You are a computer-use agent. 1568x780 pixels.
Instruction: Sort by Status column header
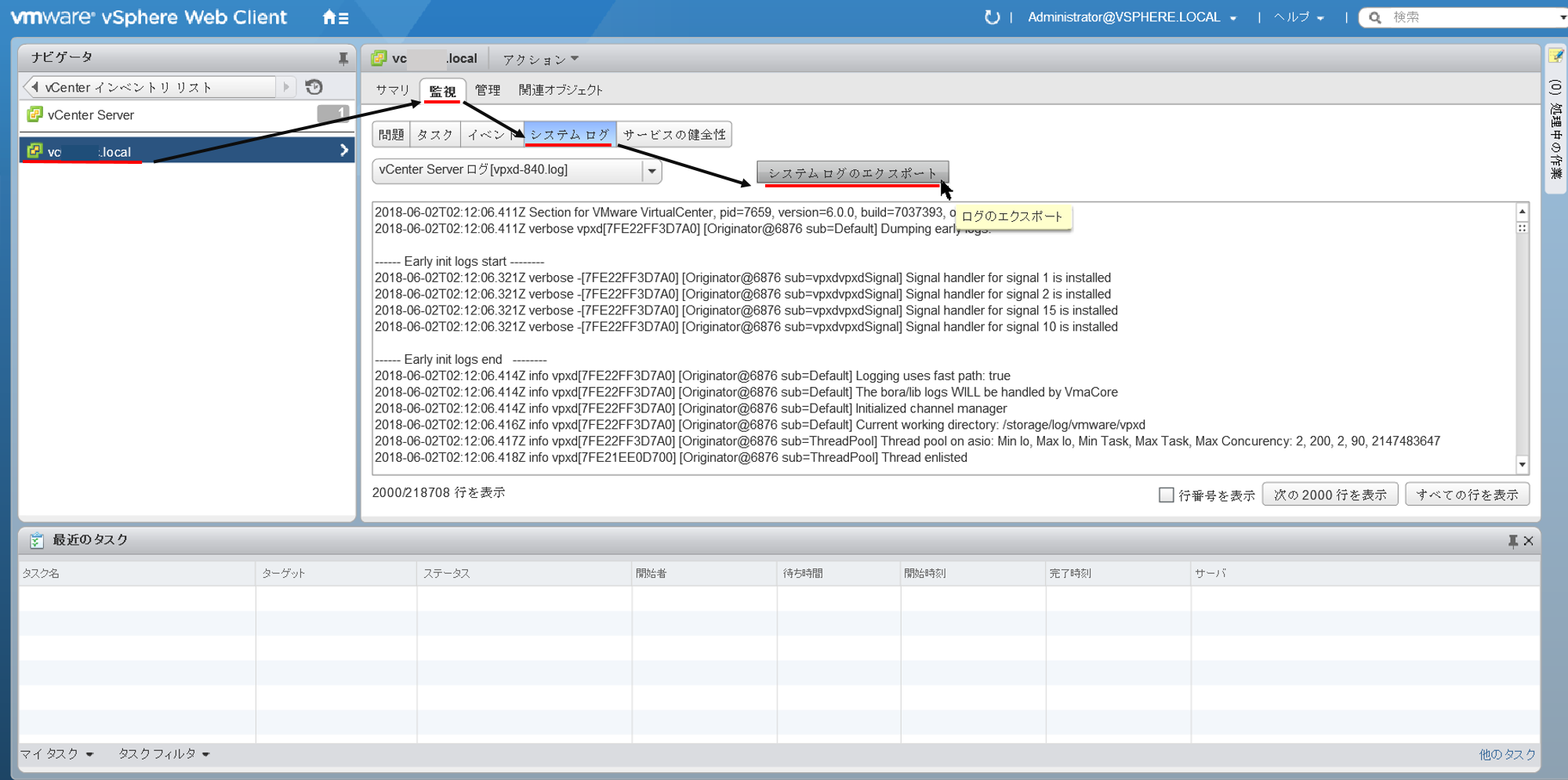pyautogui.click(x=524, y=574)
